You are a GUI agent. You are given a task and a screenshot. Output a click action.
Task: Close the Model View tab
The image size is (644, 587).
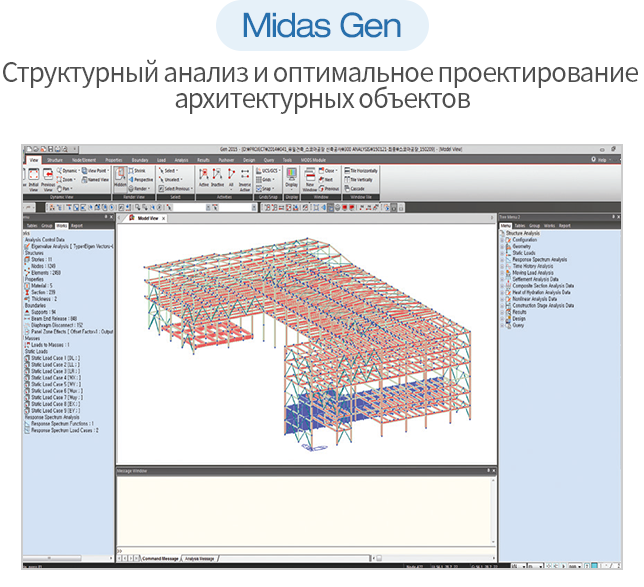(x=163, y=219)
